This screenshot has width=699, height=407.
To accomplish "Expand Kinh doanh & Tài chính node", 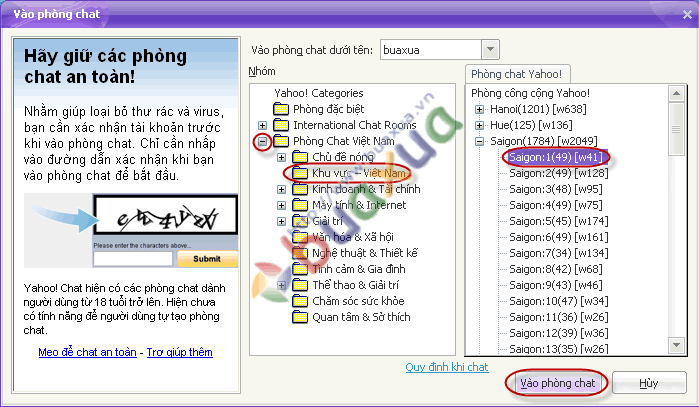I will point(281,189).
